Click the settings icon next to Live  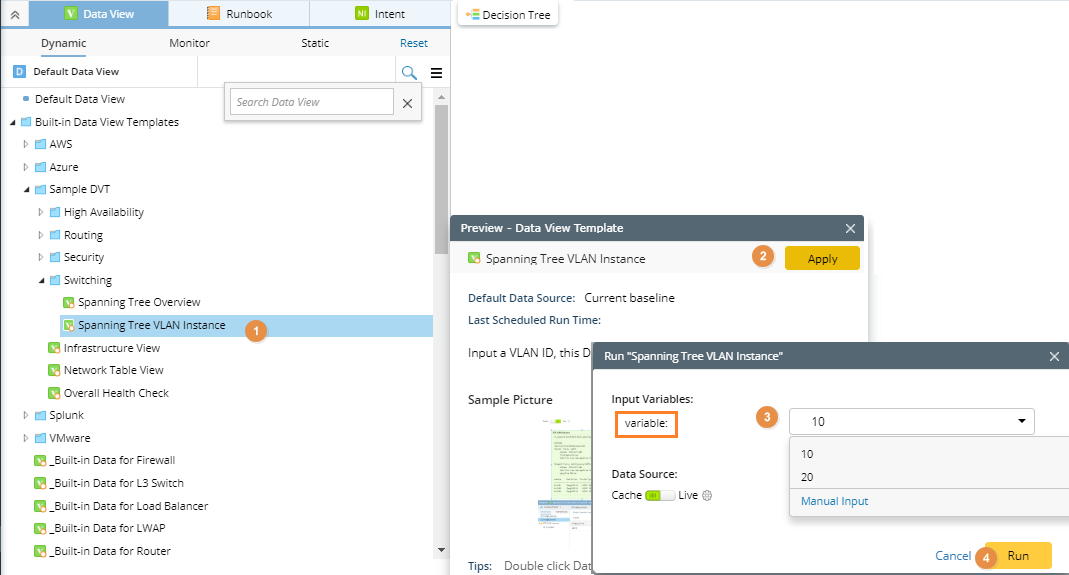tap(707, 495)
